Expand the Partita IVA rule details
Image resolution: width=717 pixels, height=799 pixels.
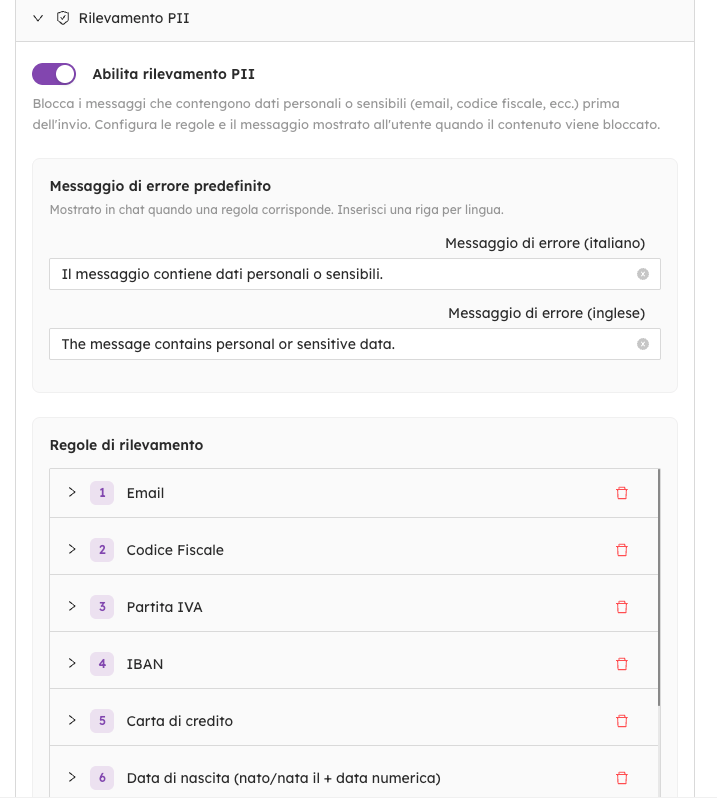coord(72,606)
